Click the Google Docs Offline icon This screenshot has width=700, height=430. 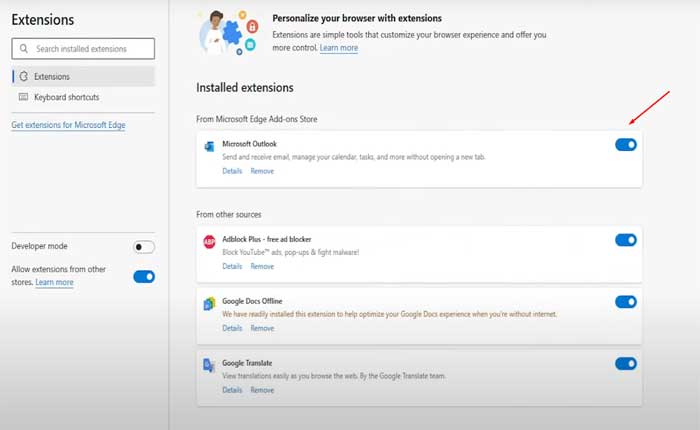click(x=210, y=303)
